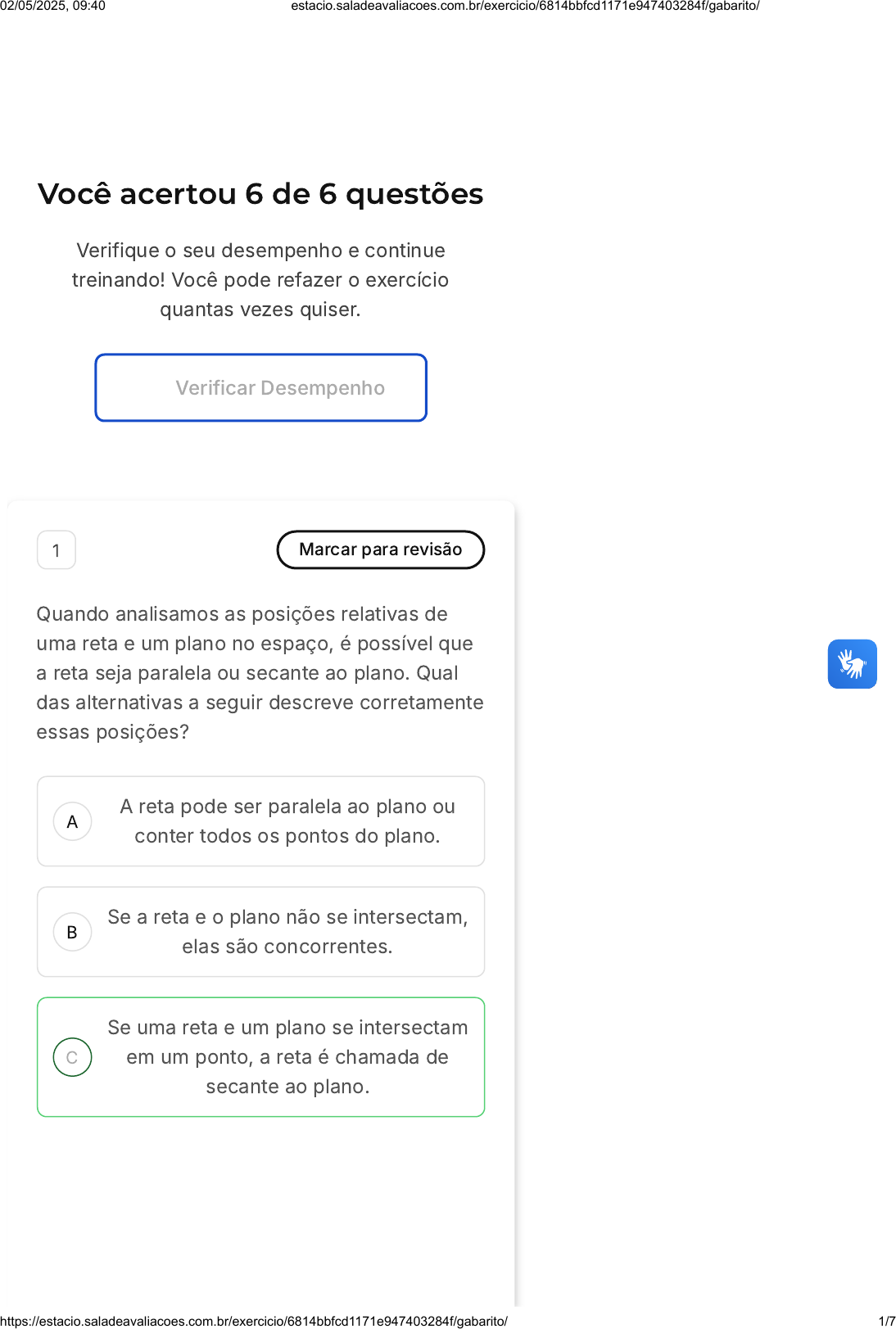Click the 1/7 page indicator
896x1329 pixels.
[x=886, y=1321]
